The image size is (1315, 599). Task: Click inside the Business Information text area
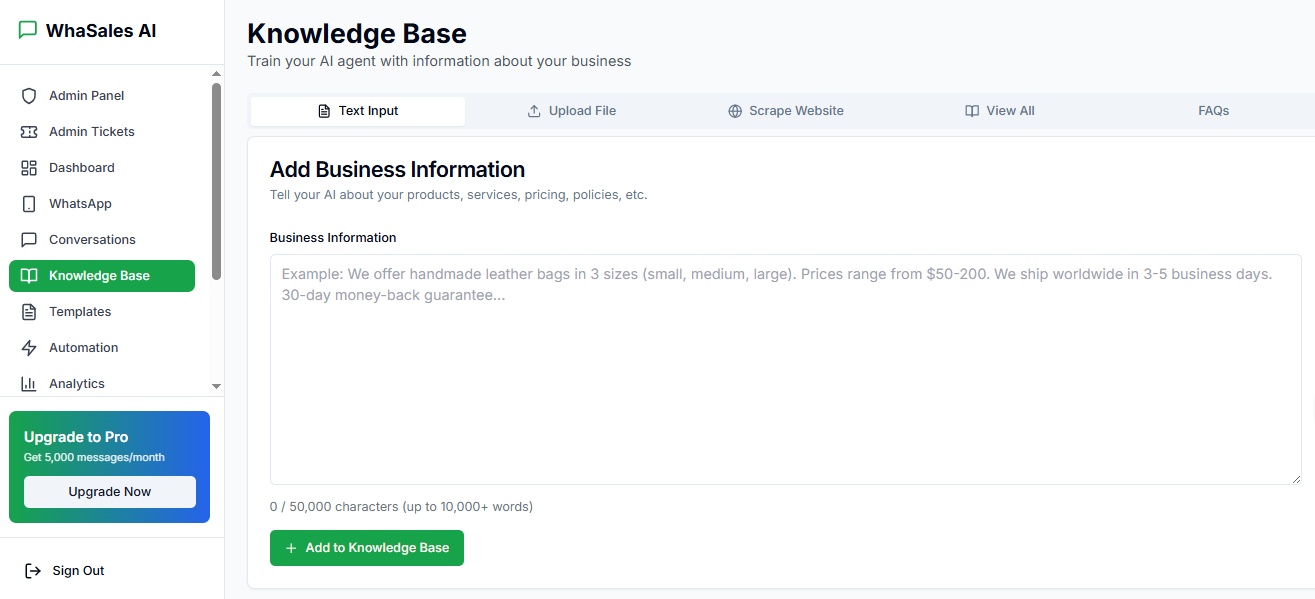tap(785, 370)
